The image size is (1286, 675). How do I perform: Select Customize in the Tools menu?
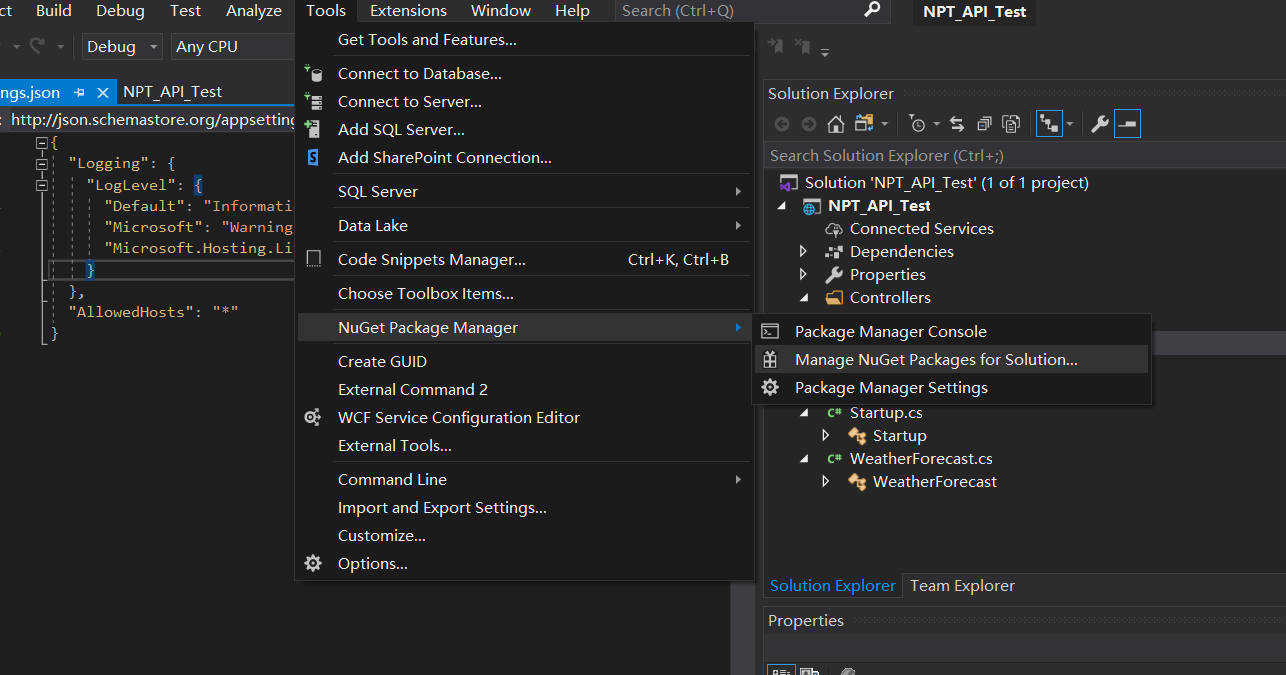point(524,535)
